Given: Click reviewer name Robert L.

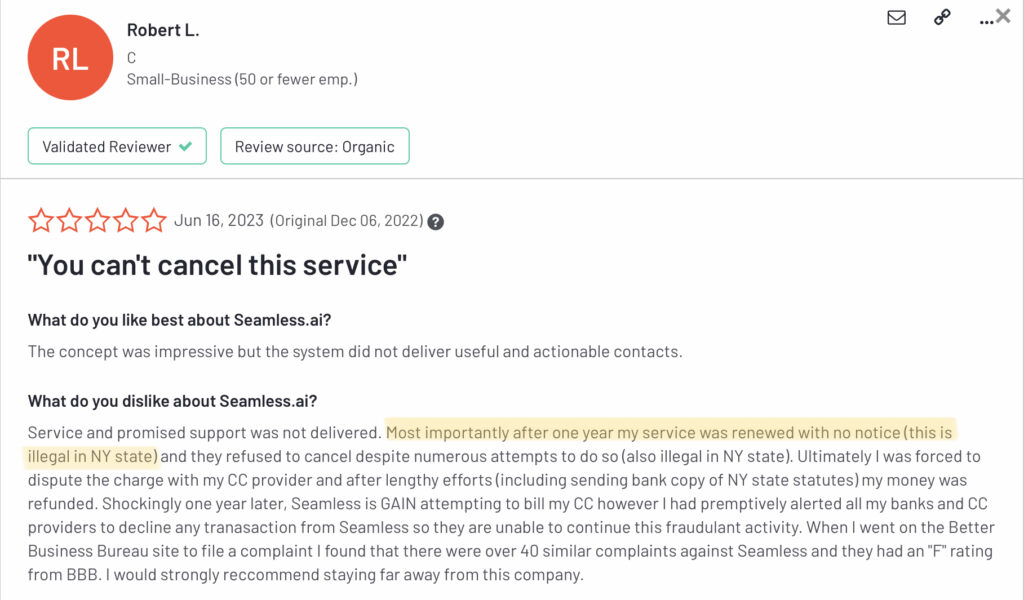Looking at the screenshot, I should pyautogui.click(x=163, y=30).
